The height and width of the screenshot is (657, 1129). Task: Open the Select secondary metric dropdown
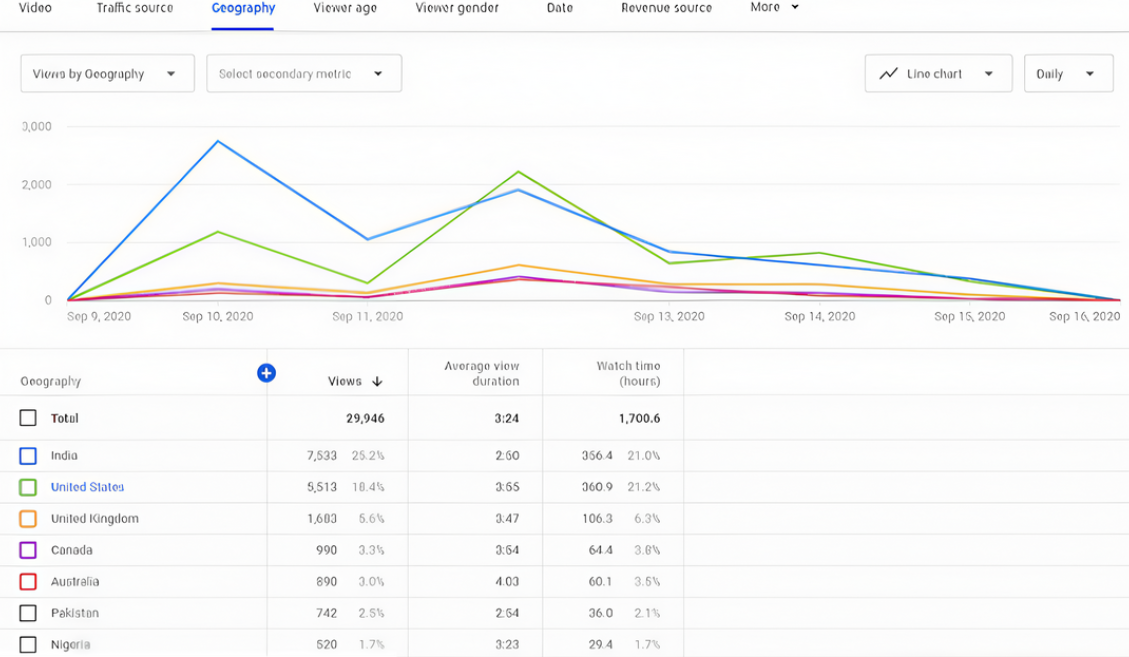point(303,74)
